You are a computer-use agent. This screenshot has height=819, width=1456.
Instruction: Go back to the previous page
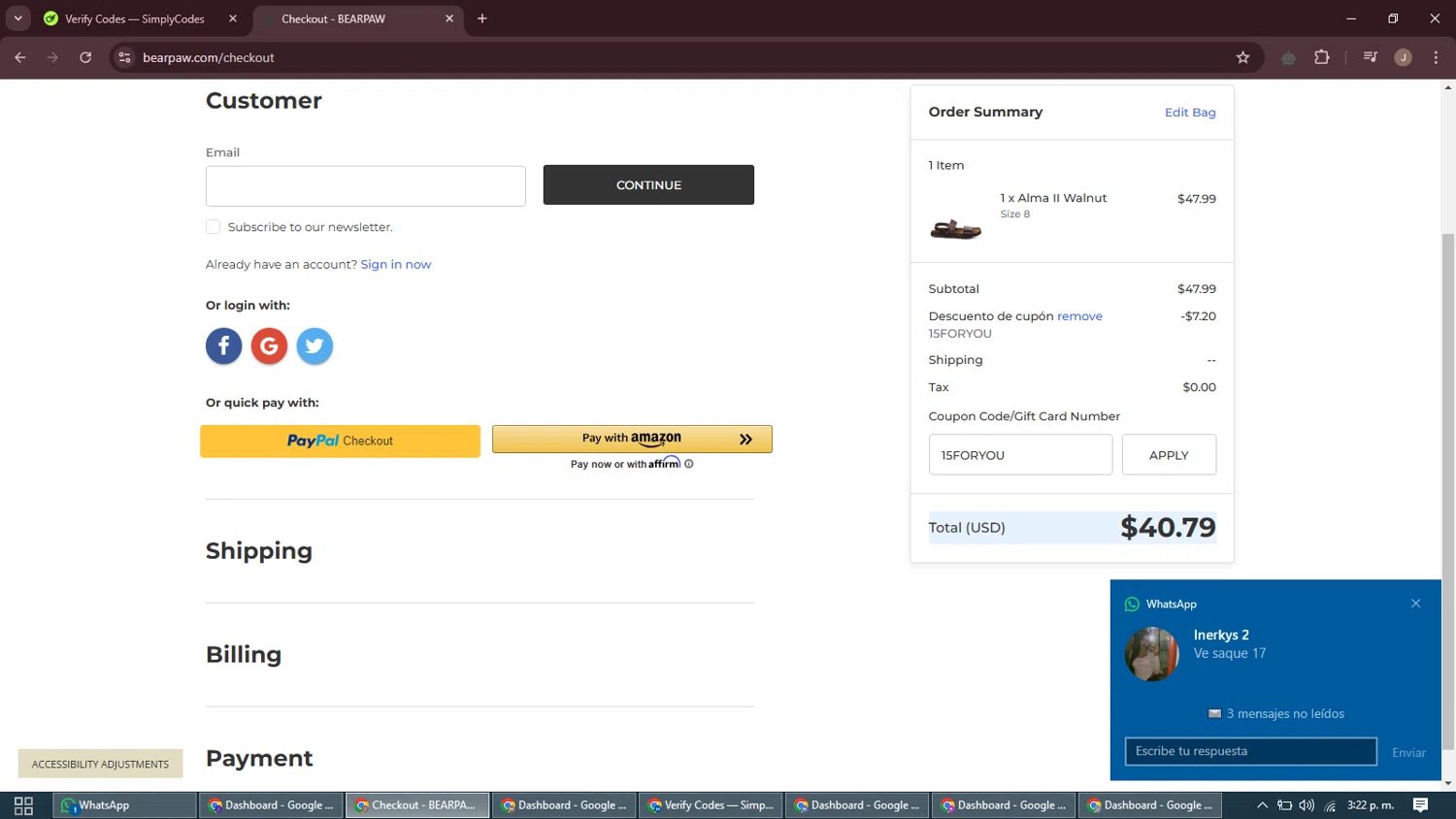[20, 57]
